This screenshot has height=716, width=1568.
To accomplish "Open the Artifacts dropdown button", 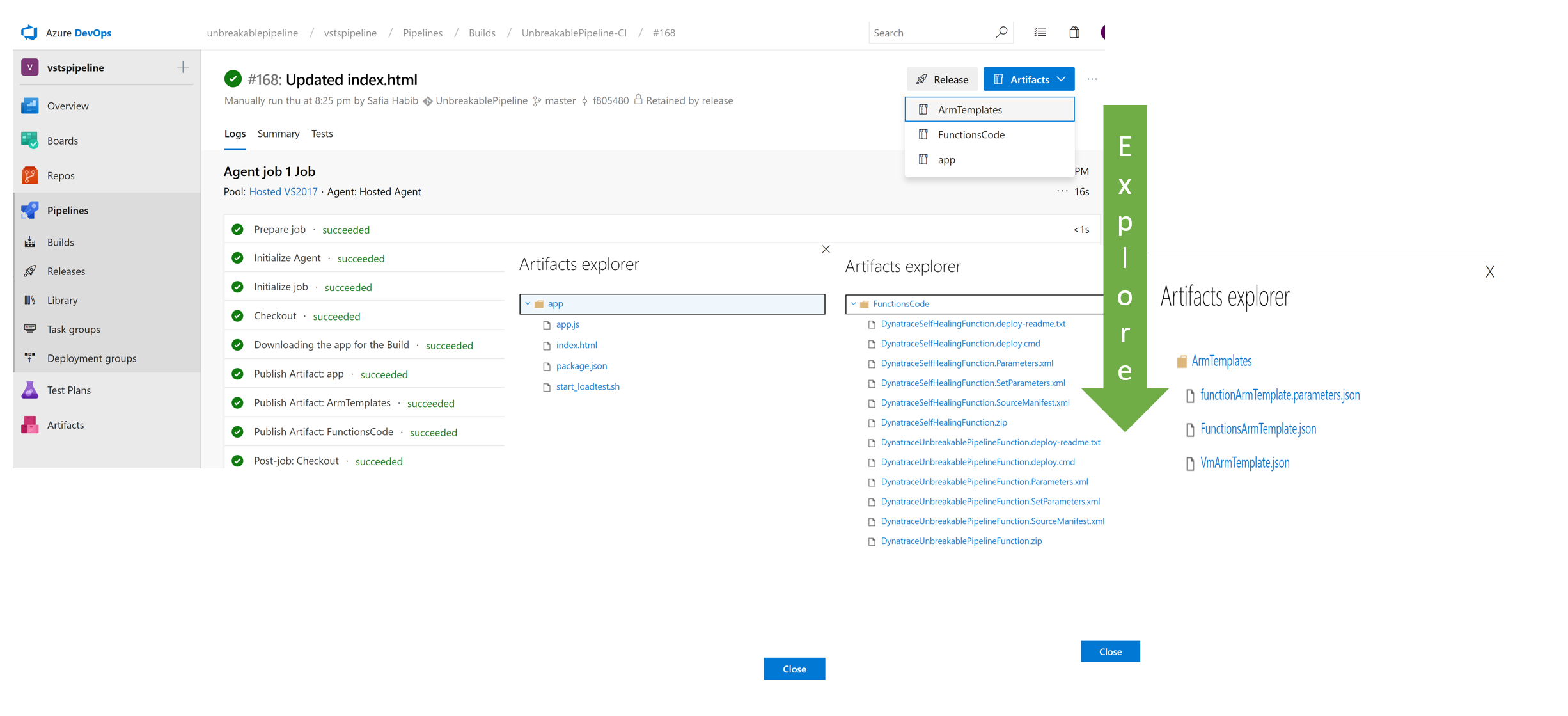I will pos(1028,79).
